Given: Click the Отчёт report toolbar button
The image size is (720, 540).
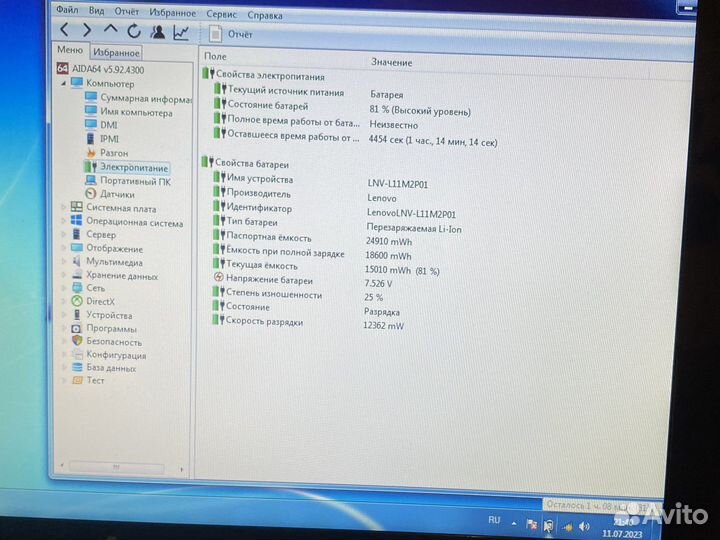Looking at the screenshot, I should coord(231,34).
